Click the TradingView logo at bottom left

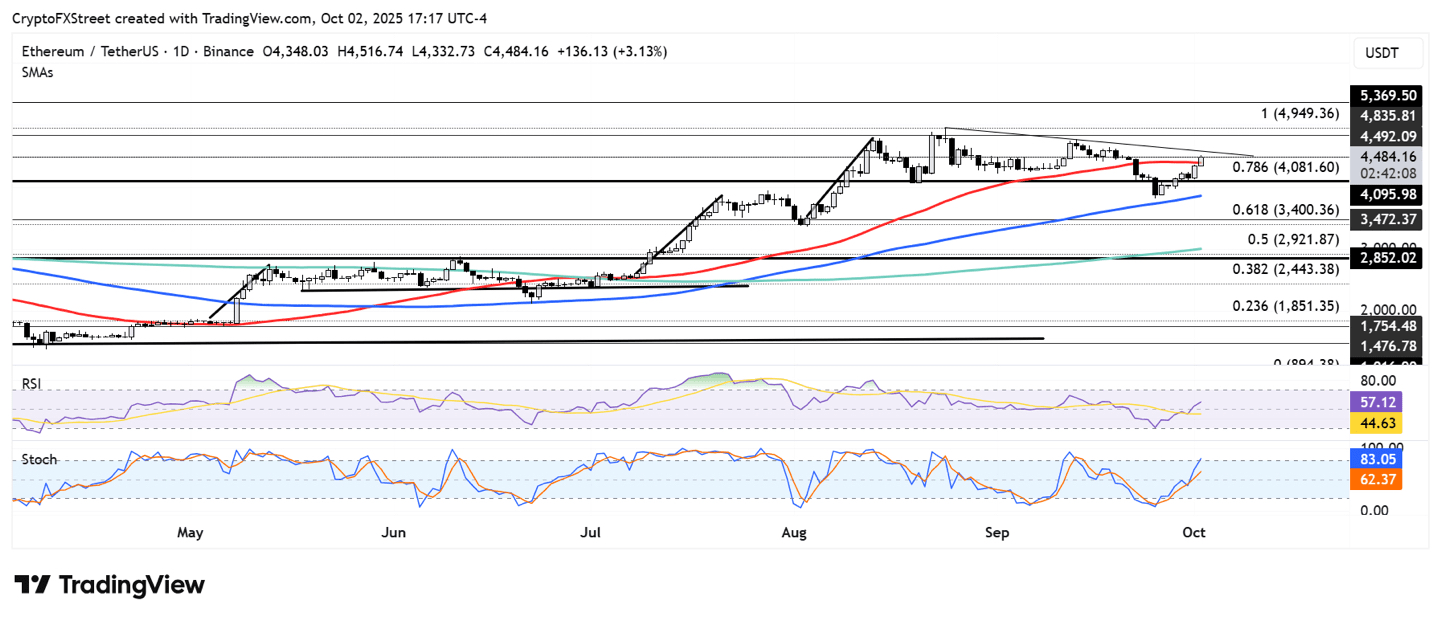[109, 585]
